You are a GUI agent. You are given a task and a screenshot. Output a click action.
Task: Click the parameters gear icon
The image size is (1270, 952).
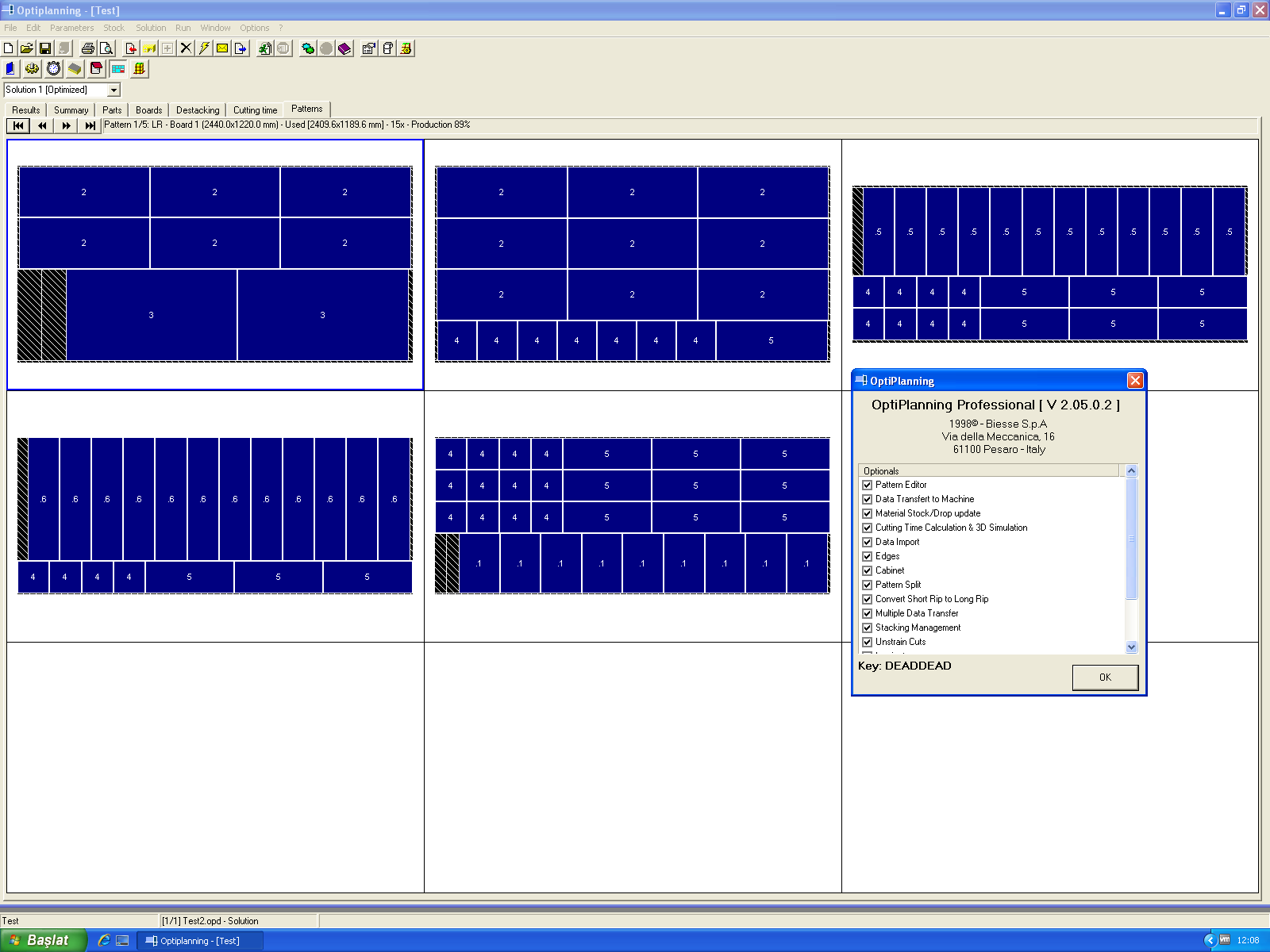point(33,70)
